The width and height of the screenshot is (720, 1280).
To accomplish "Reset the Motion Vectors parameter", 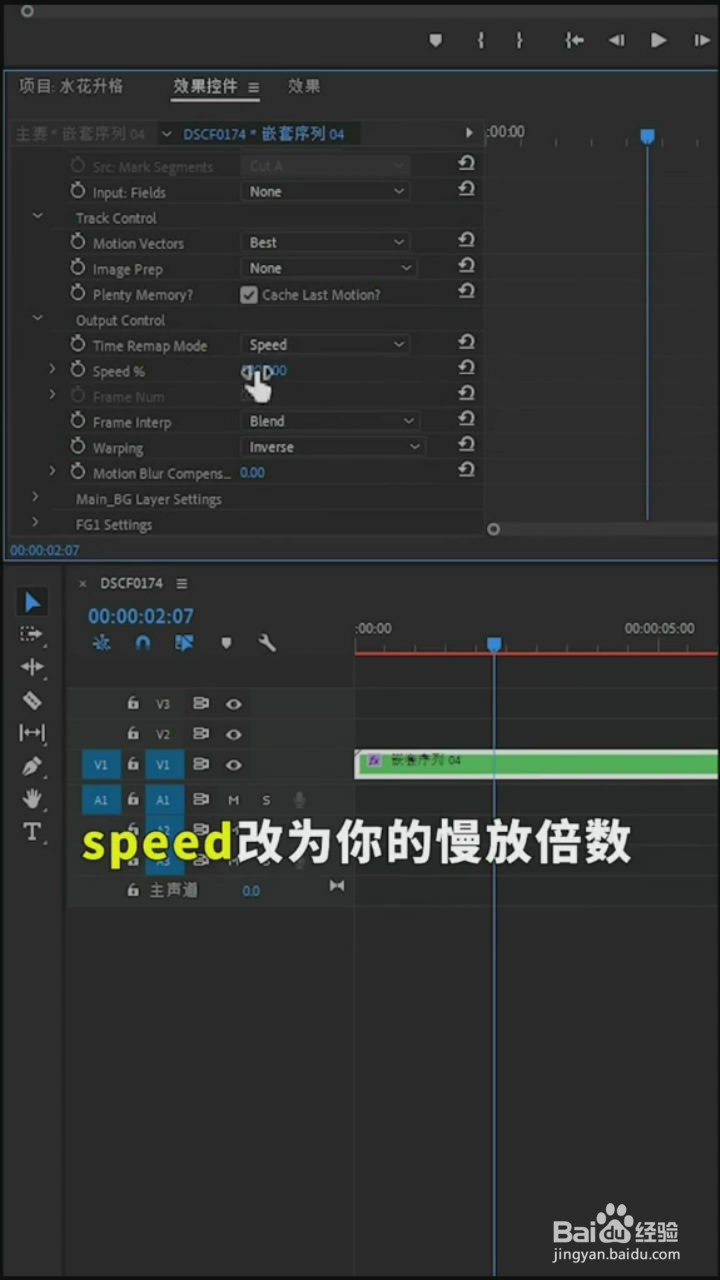I will pos(466,240).
